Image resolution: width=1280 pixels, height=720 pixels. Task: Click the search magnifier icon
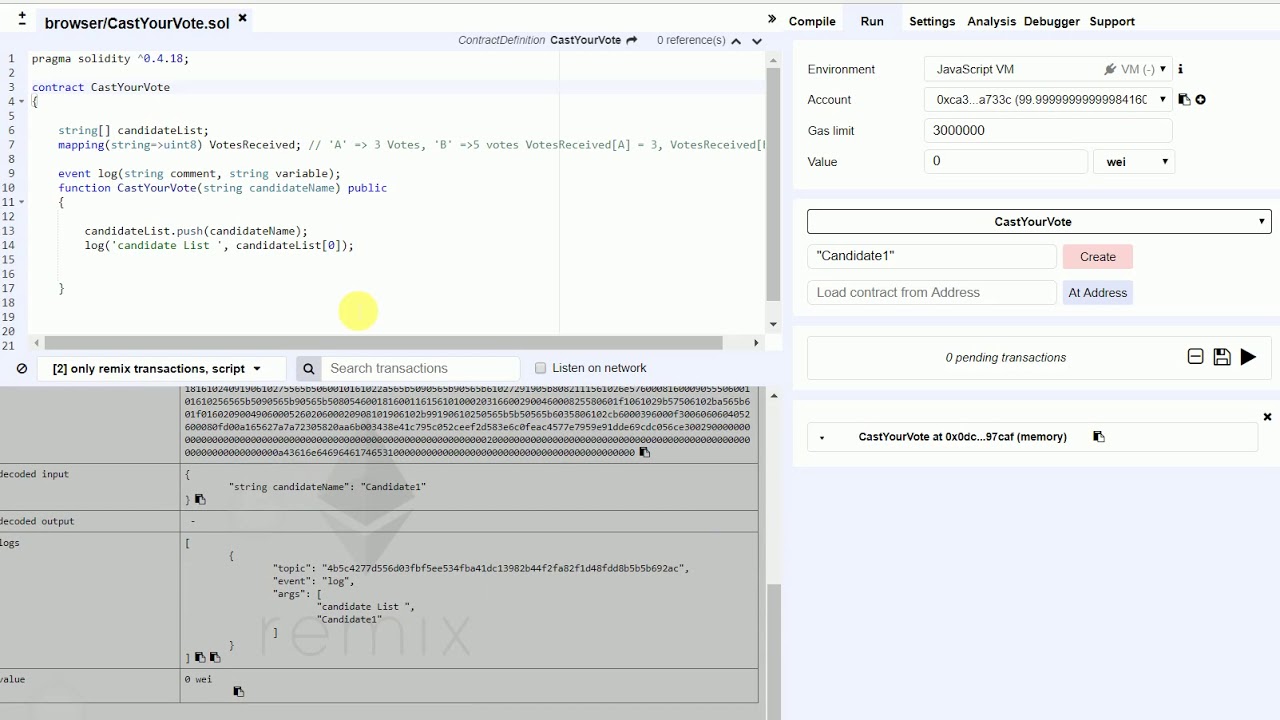pyautogui.click(x=309, y=368)
